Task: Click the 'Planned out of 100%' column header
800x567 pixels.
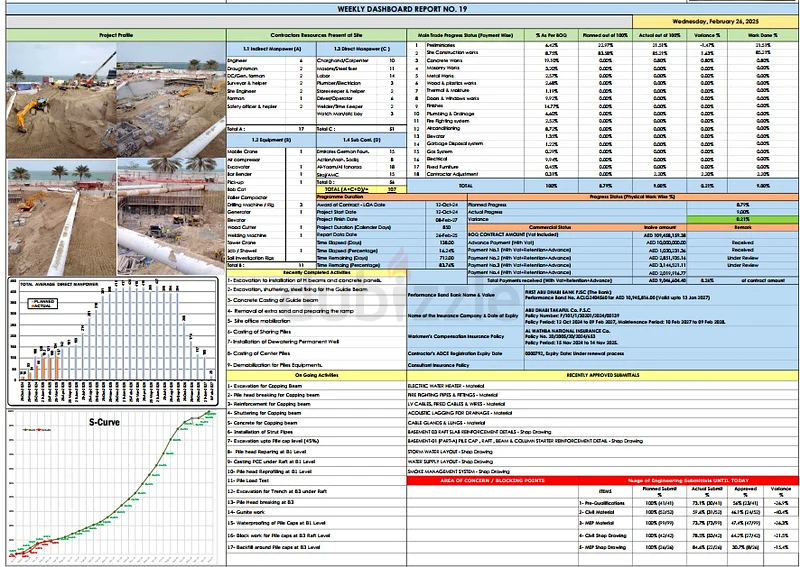Action: [605, 35]
